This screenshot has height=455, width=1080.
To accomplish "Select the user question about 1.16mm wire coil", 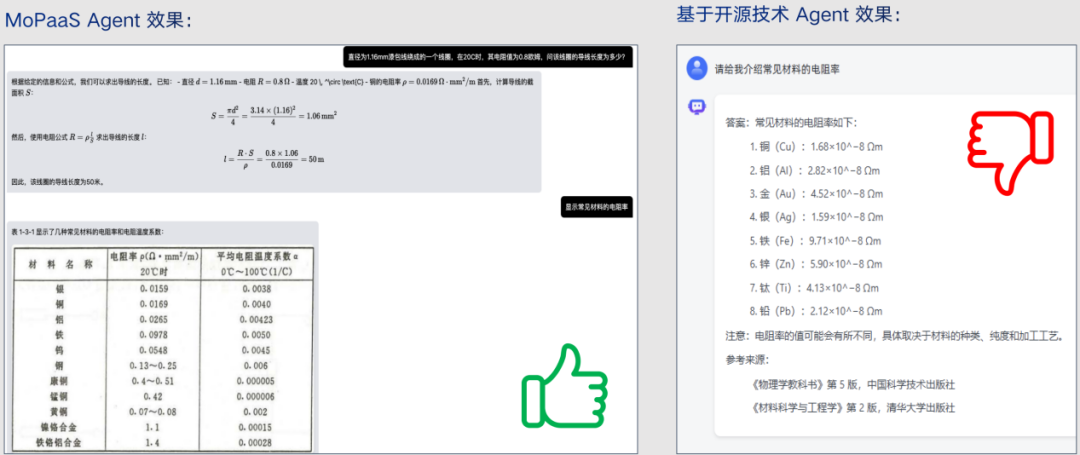I will click(488, 57).
